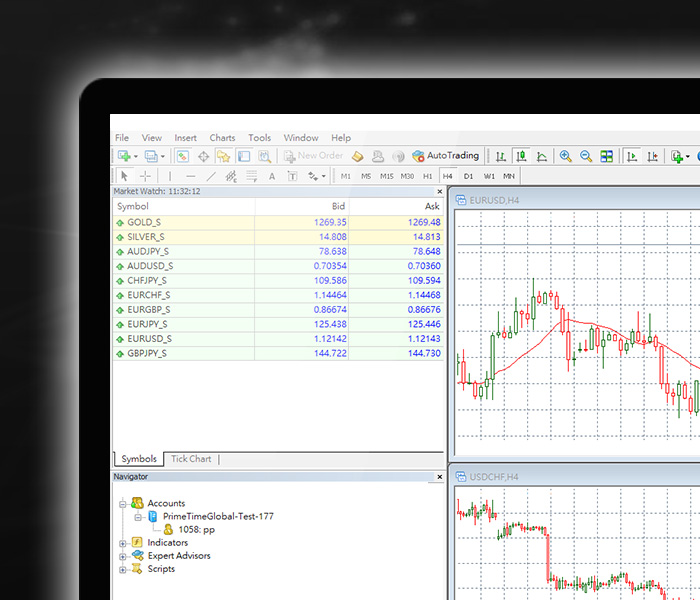Collapse the Accounts tree node
Viewport: 700px width, 600px height.
[x=122, y=504]
